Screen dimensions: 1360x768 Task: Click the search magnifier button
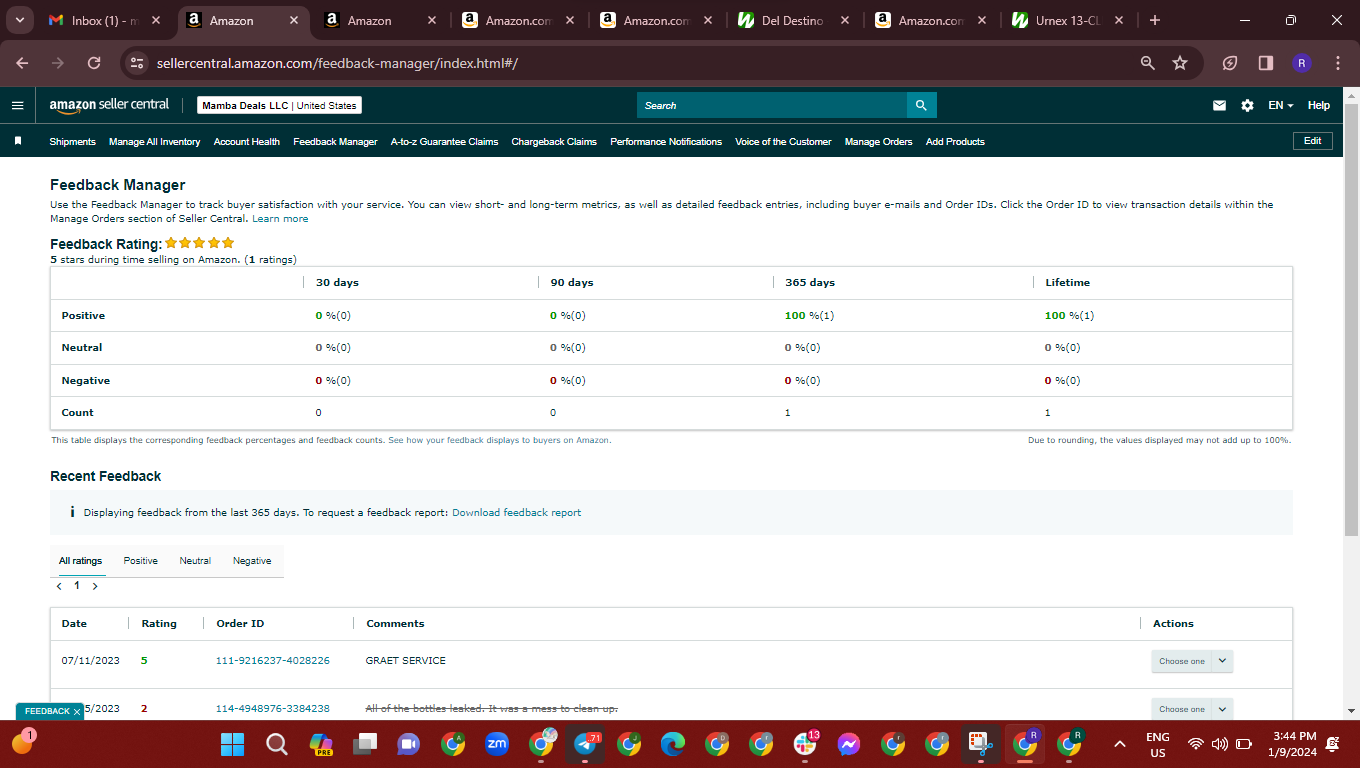tap(921, 105)
